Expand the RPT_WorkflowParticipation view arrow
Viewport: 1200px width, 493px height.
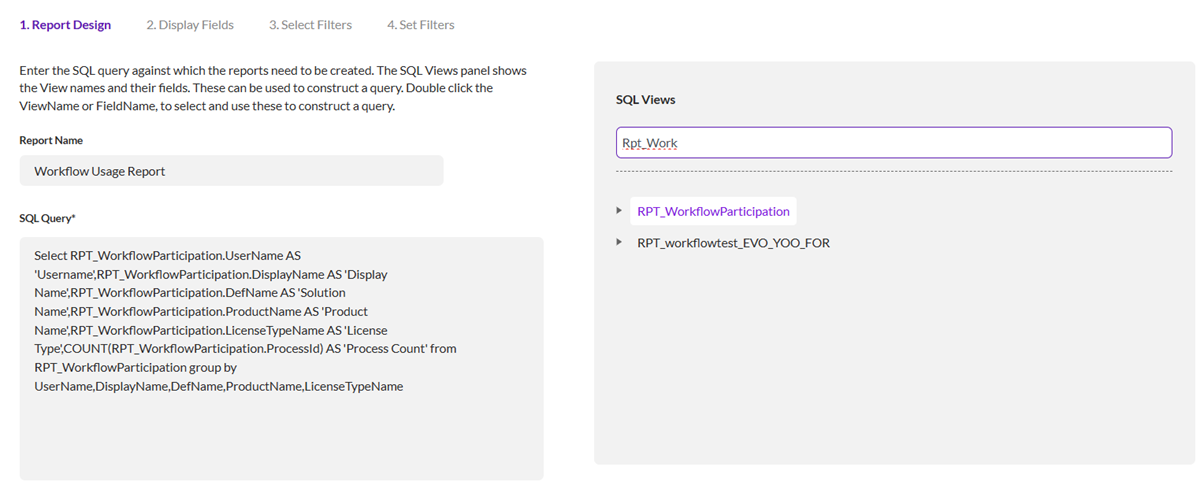620,211
